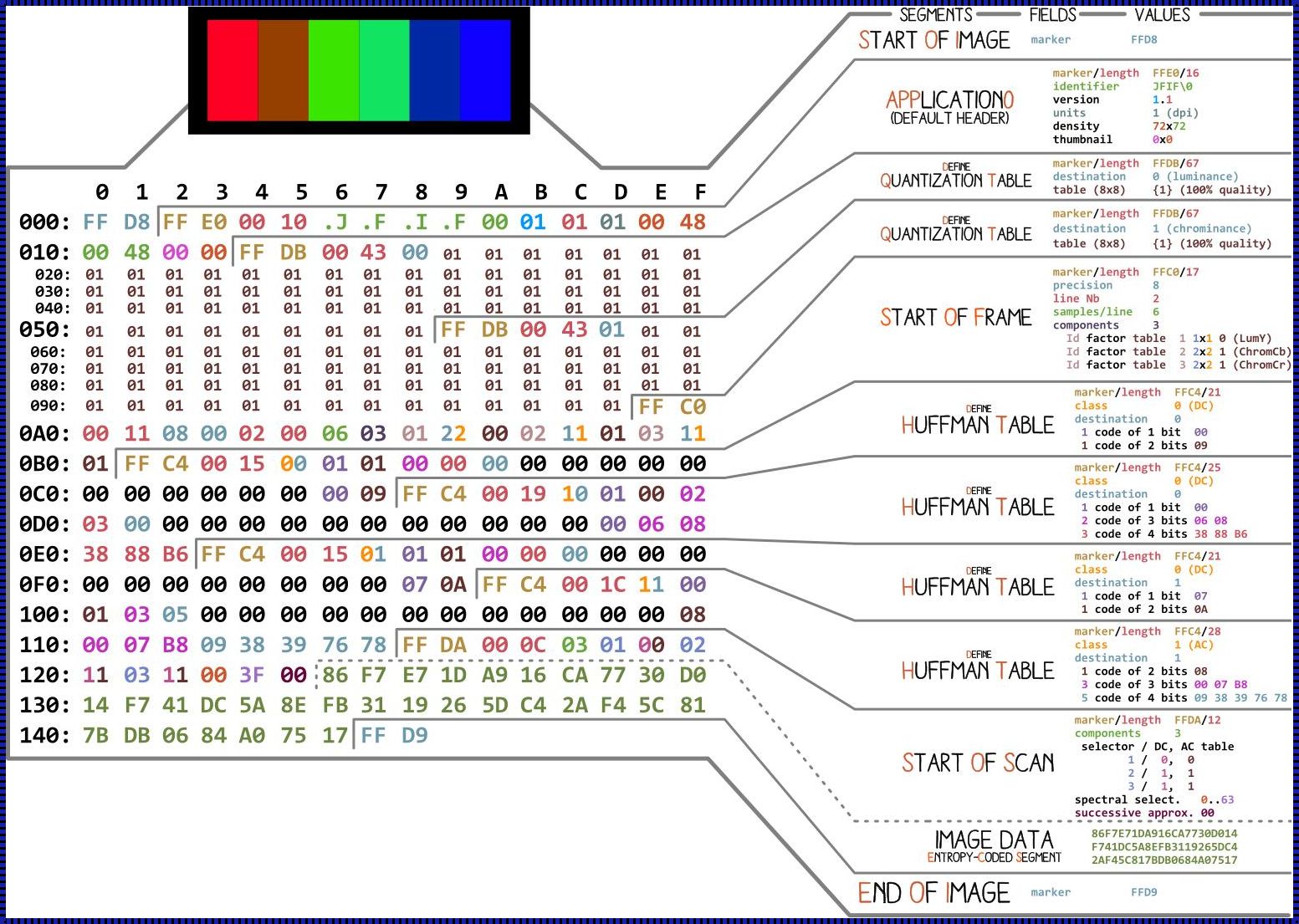Click the D8 byte in row 000
This screenshot has height=924, width=1299.
[x=136, y=222]
